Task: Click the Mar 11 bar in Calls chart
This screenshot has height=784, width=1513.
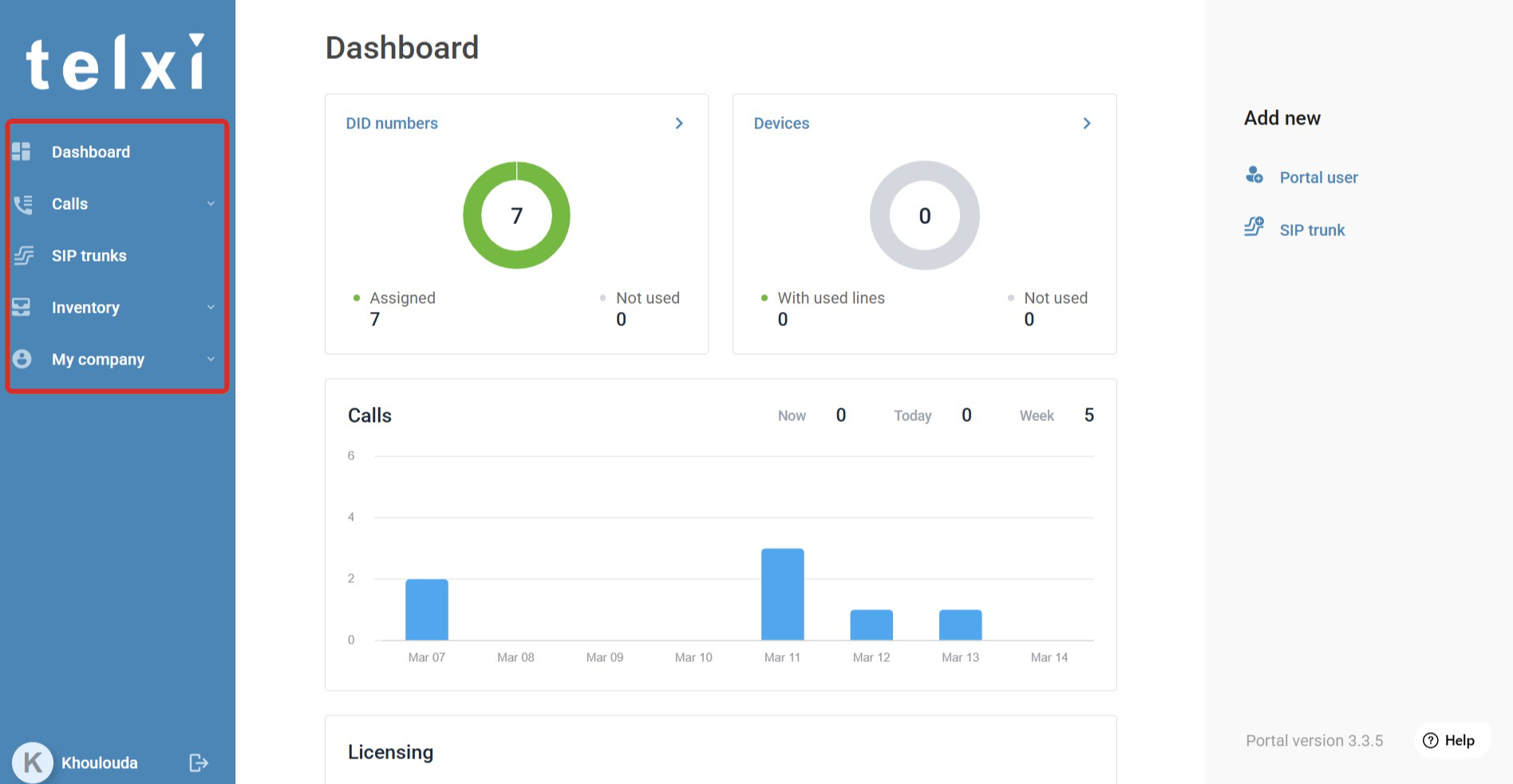Action: [x=783, y=594]
